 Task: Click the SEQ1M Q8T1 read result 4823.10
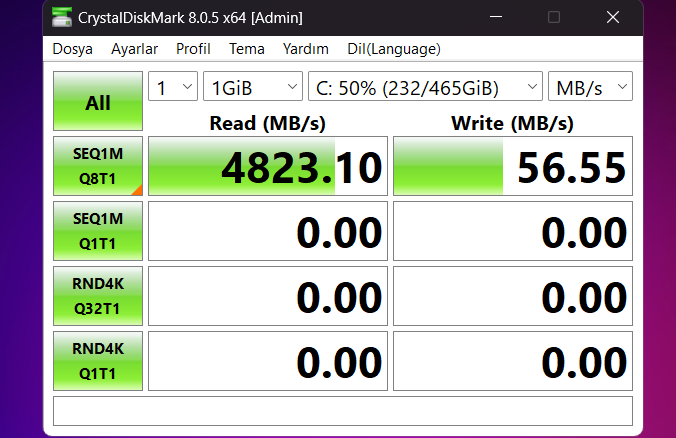pos(268,166)
